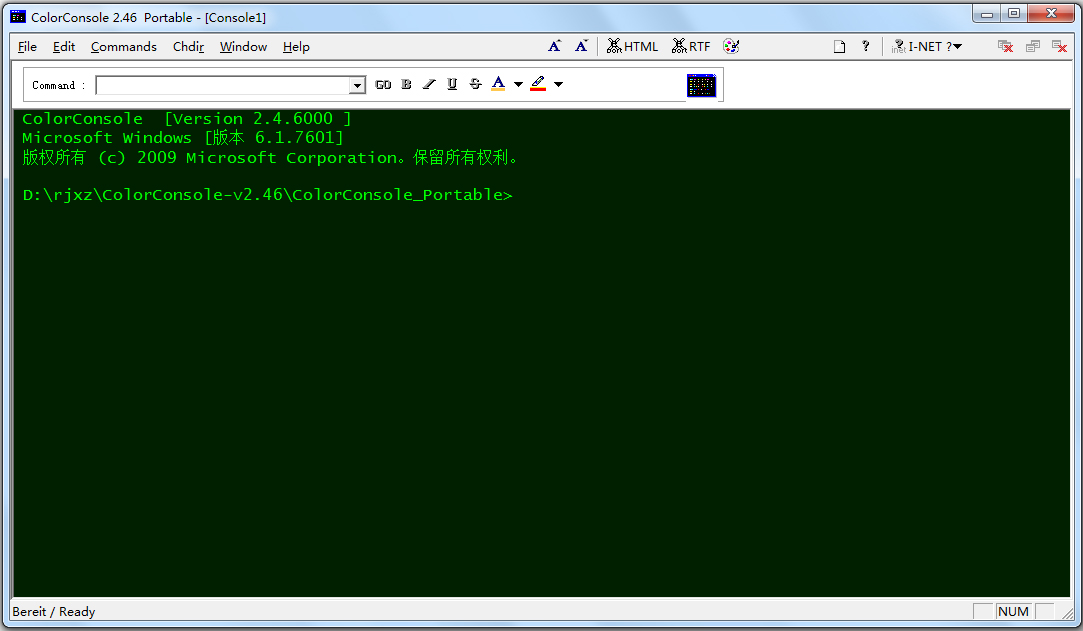Viewport: 1083px width, 631px height.
Task: Open the Chdir menu
Action: 188,47
